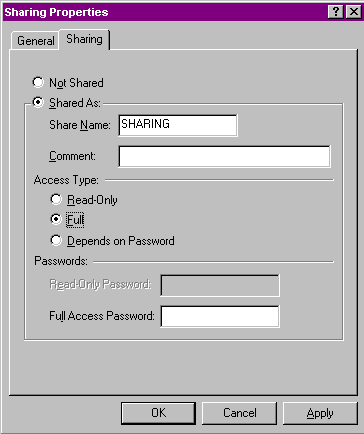Viewport: 364px width, 434px height.
Task: Select Full access type
Action: [56, 219]
